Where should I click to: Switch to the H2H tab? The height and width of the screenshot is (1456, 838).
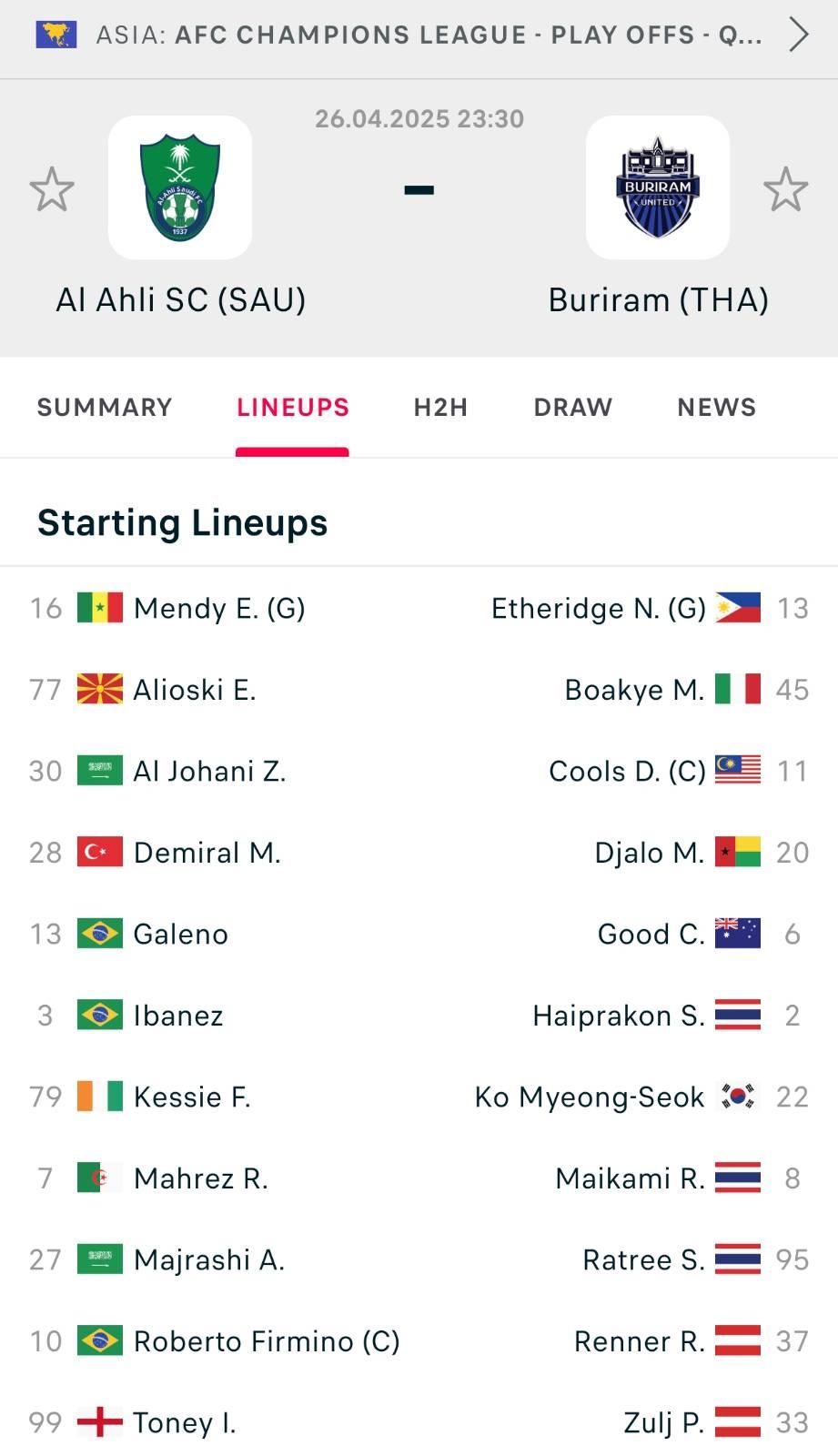pos(440,407)
